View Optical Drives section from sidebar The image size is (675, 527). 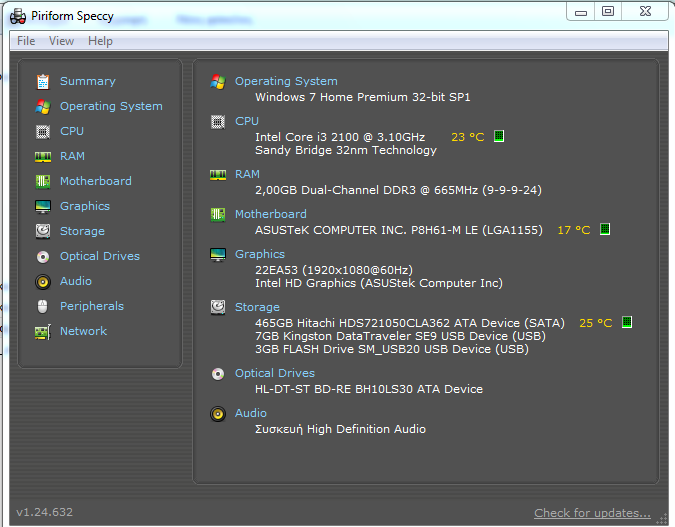point(100,256)
